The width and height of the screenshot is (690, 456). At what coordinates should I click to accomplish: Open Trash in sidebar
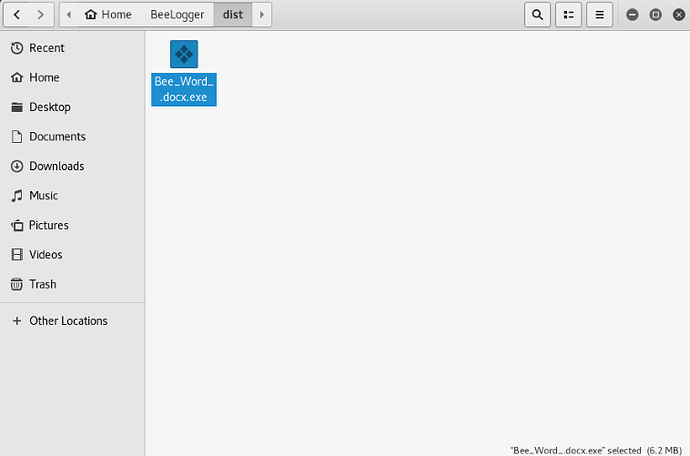(42, 284)
